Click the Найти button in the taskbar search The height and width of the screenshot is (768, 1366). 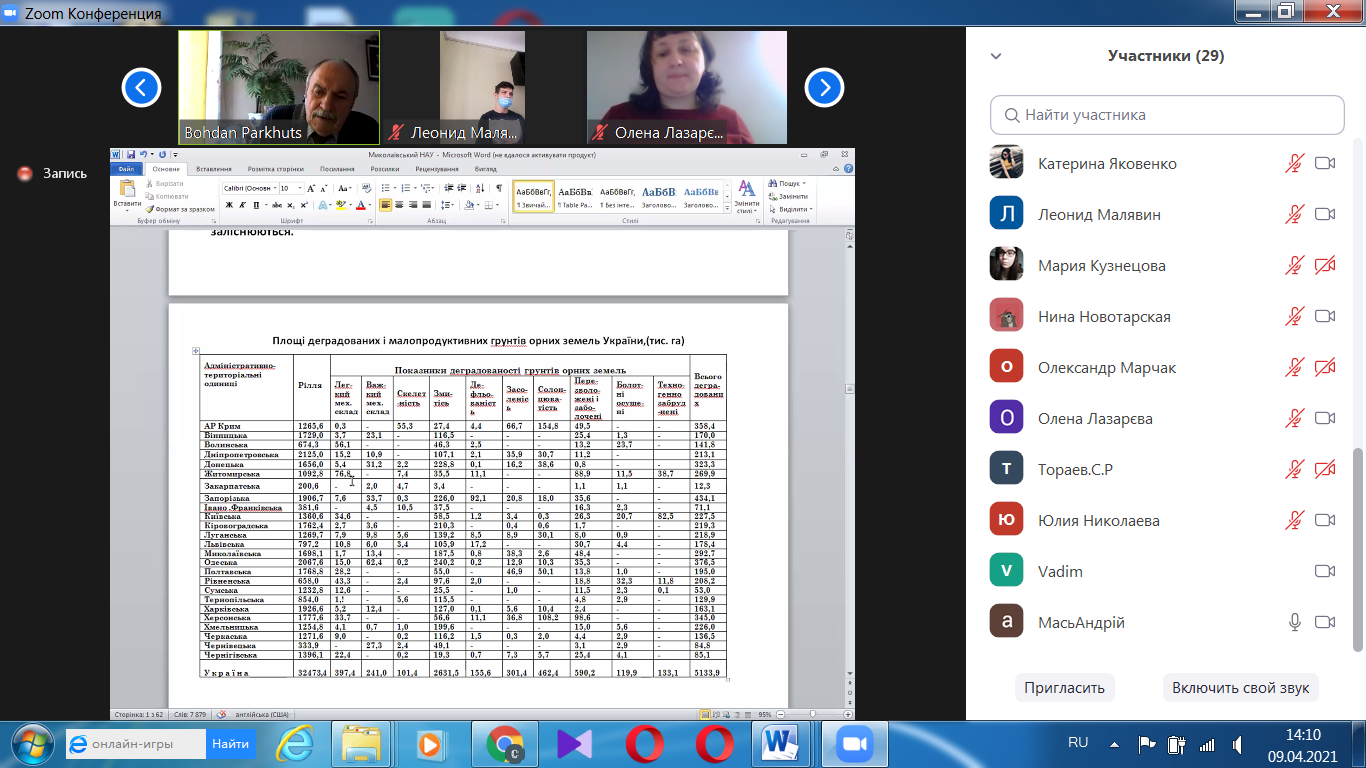click(x=230, y=744)
